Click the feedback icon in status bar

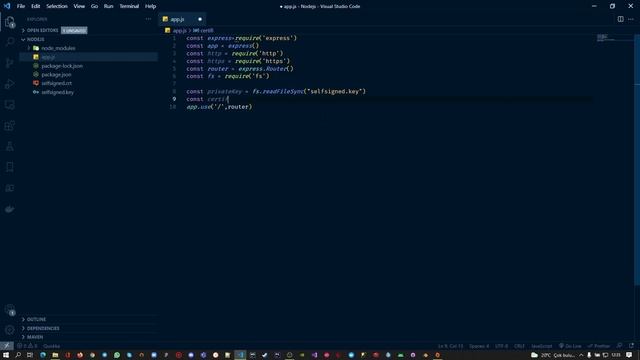tap(620, 346)
